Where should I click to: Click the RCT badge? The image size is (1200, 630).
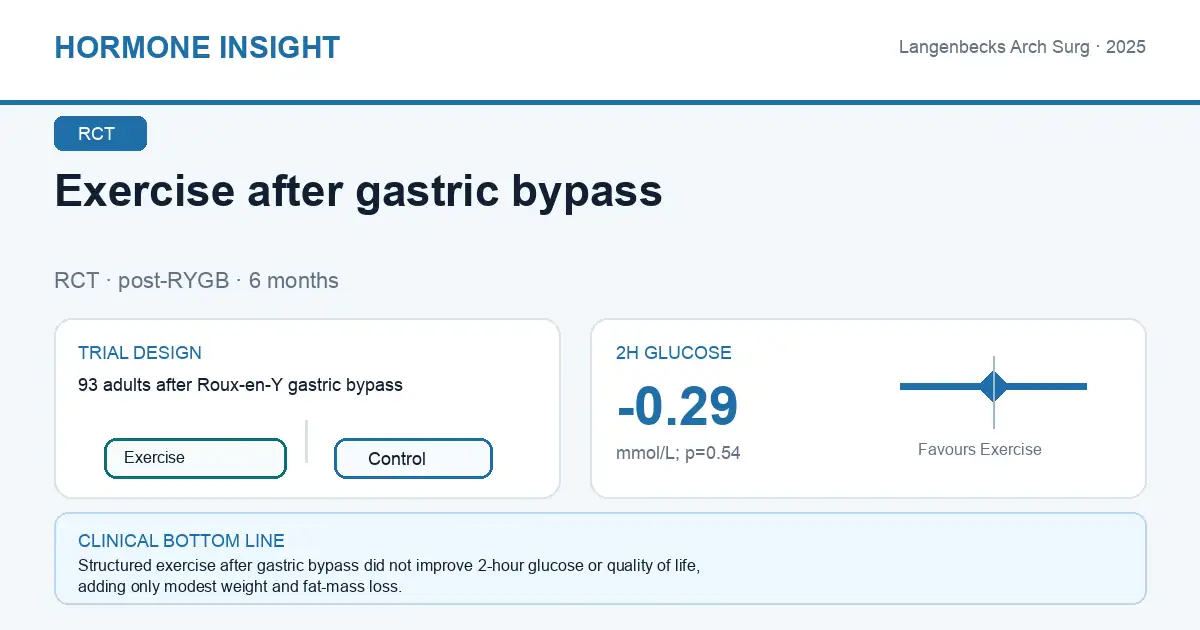tap(100, 134)
